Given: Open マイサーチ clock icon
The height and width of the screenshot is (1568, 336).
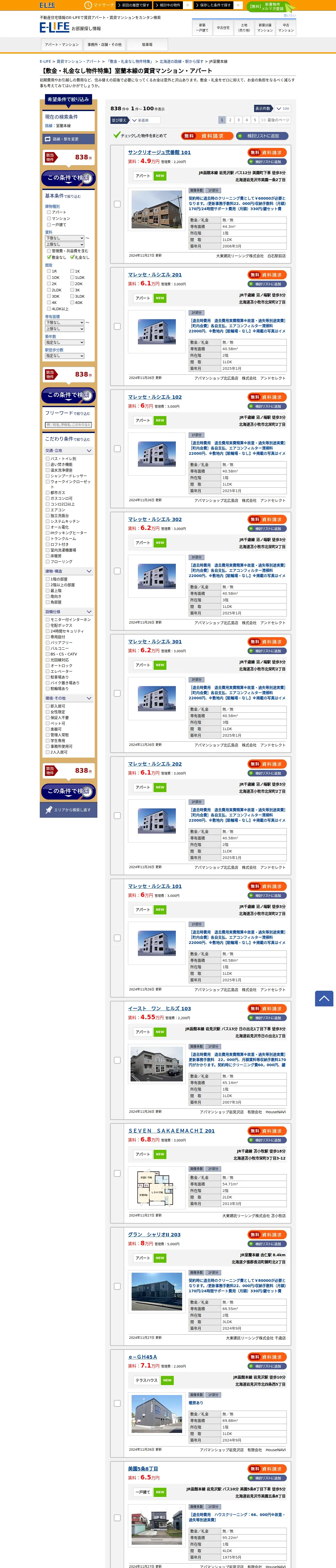Looking at the screenshot, I should 88,5.
